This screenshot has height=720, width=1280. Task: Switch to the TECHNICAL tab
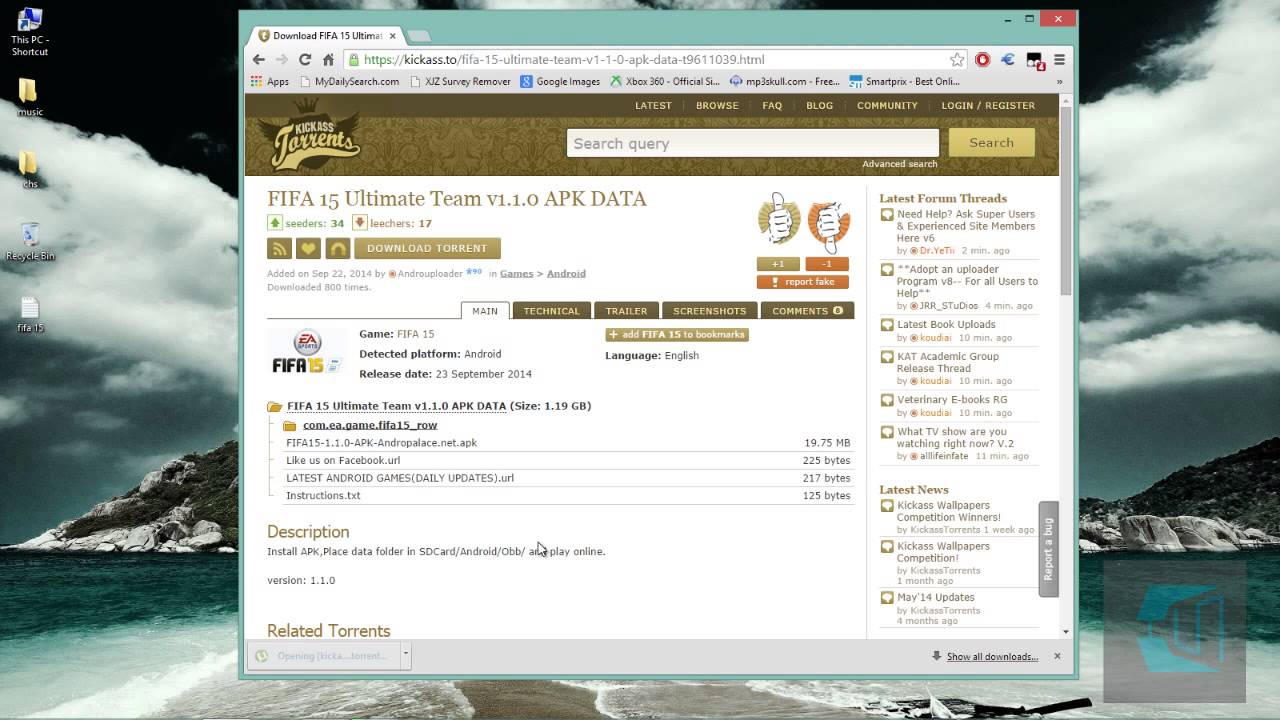tap(552, 310)
